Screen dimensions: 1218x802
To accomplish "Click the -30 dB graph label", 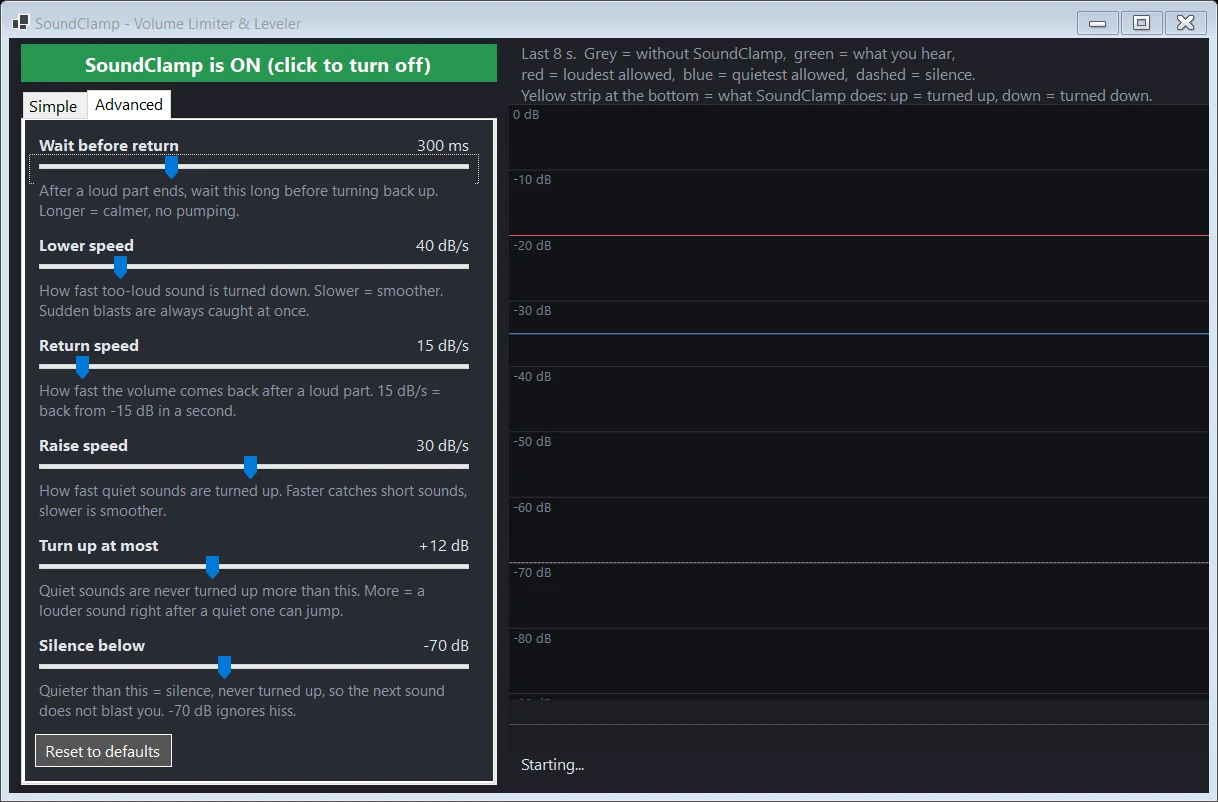I will point(532,311).
